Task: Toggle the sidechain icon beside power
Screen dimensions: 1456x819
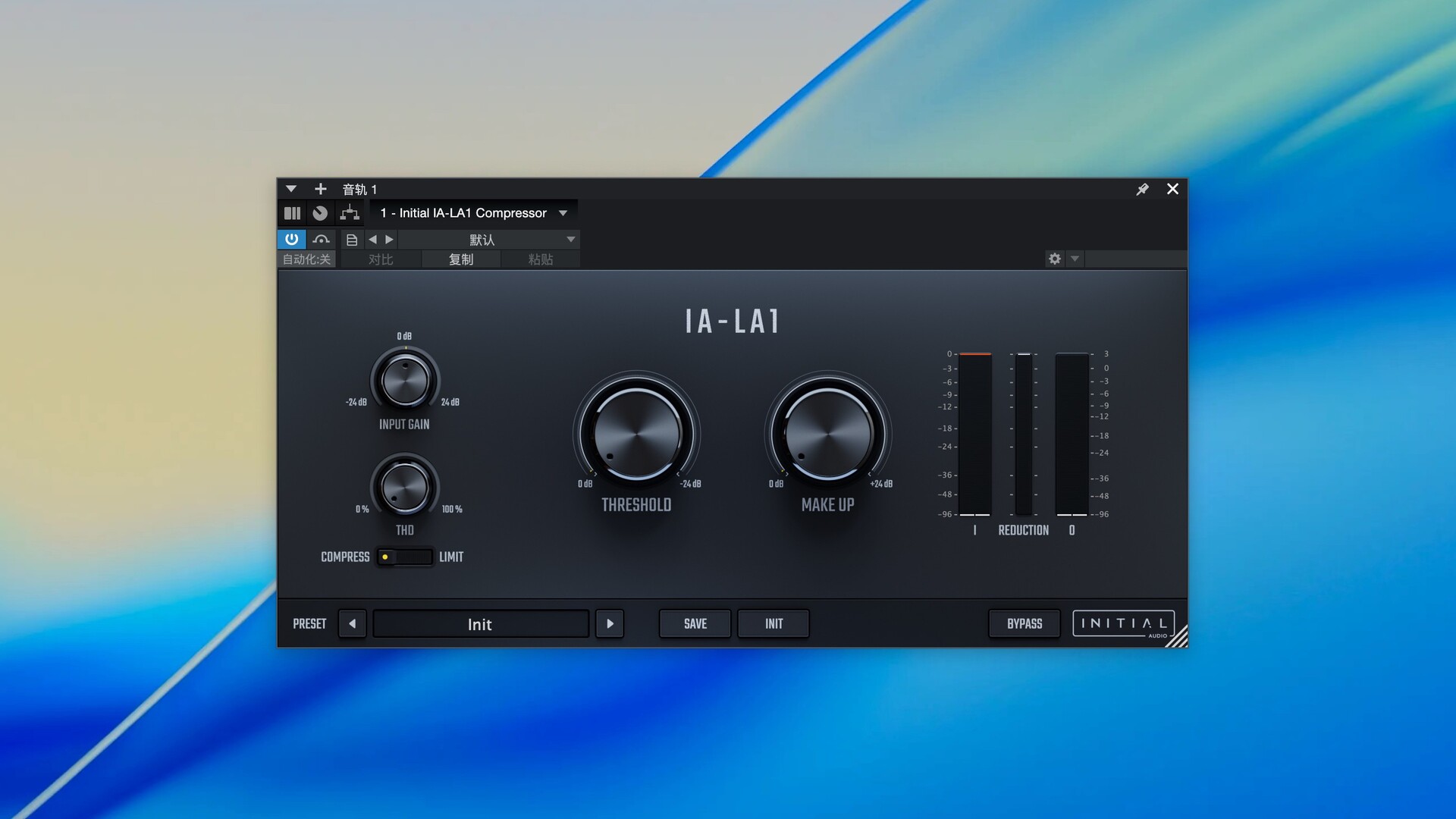Action: pyautogui.click(x=321, y=239)
